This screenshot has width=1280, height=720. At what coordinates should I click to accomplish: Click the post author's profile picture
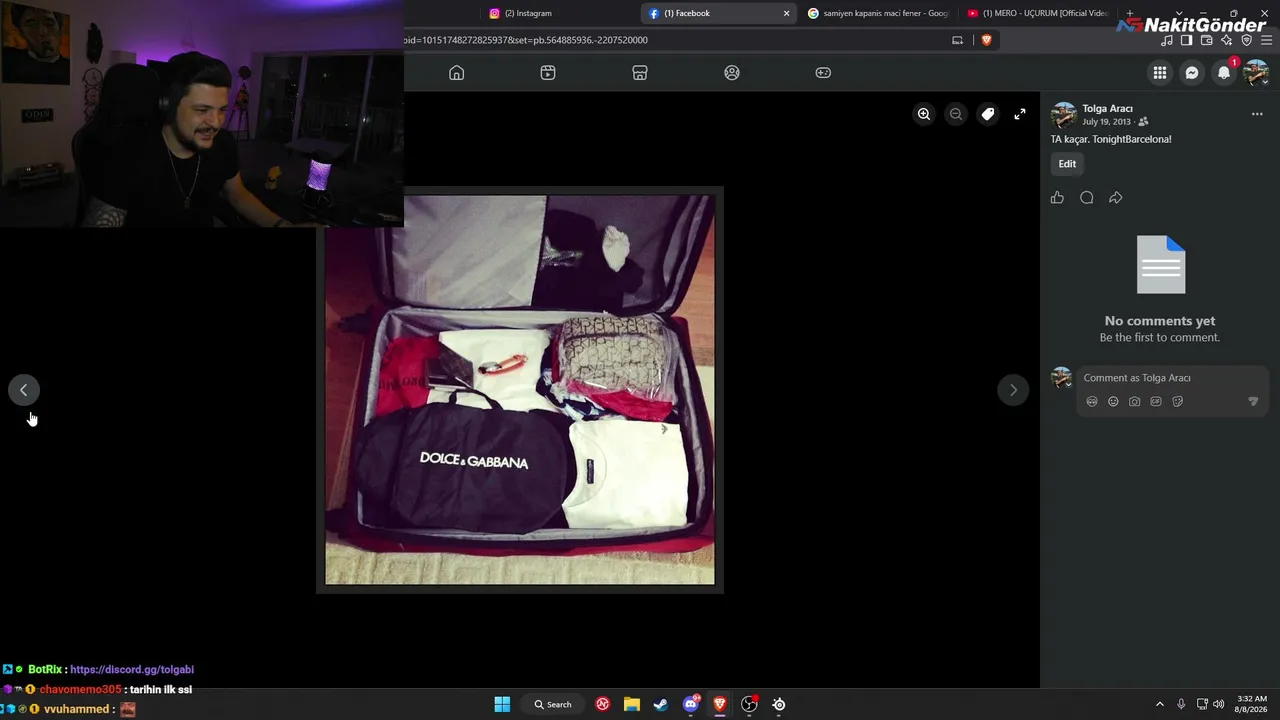click(1063, 115)
